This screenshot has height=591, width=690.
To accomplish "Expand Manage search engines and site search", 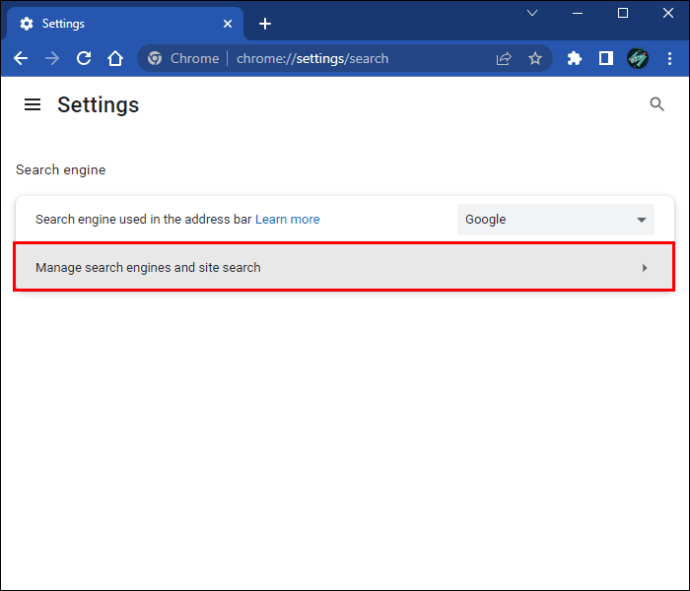I will [x=344, y=267].
